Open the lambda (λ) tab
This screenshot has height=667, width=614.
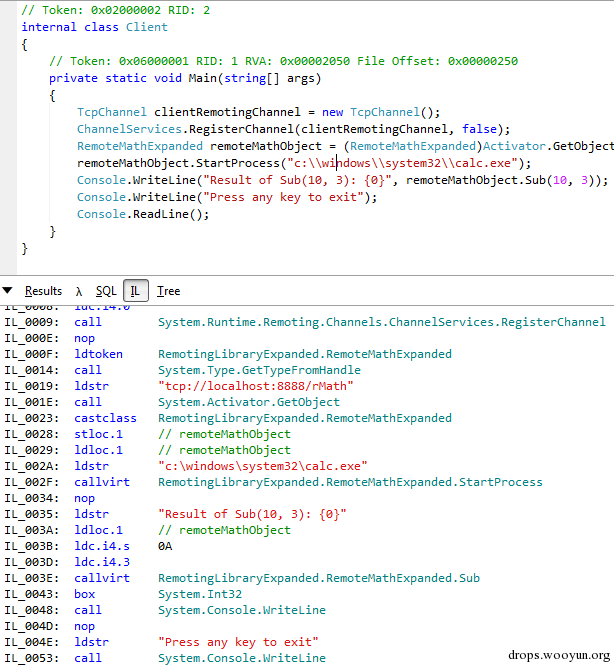pyautogui.click(x=78, y=291)
